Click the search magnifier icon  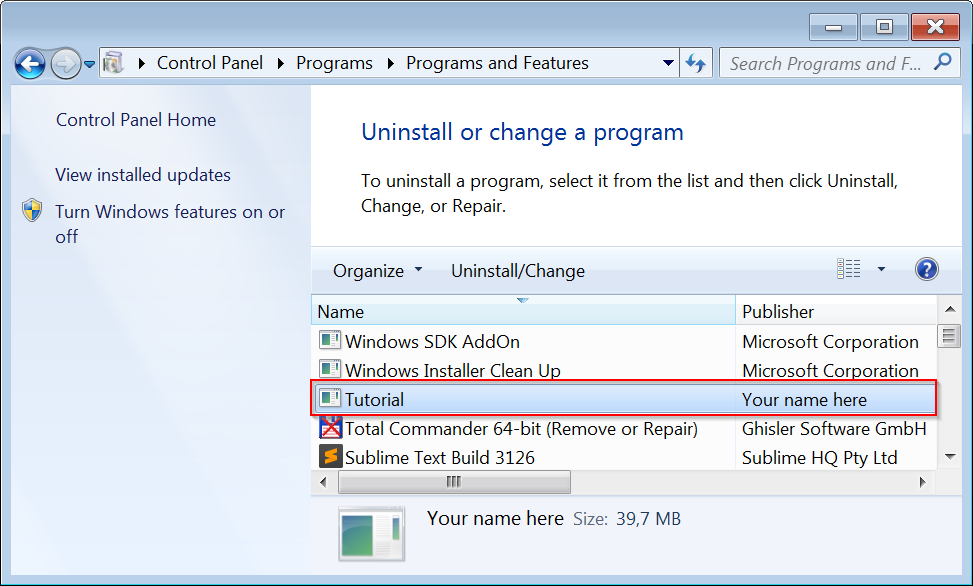pyautogui.click(x=943, y=61)
